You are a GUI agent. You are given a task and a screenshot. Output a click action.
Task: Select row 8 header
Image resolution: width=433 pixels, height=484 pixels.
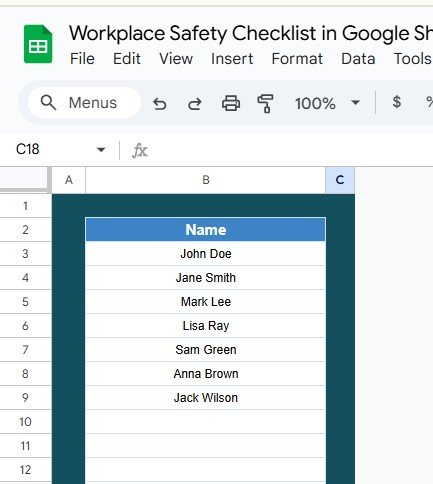pos(25,374)
